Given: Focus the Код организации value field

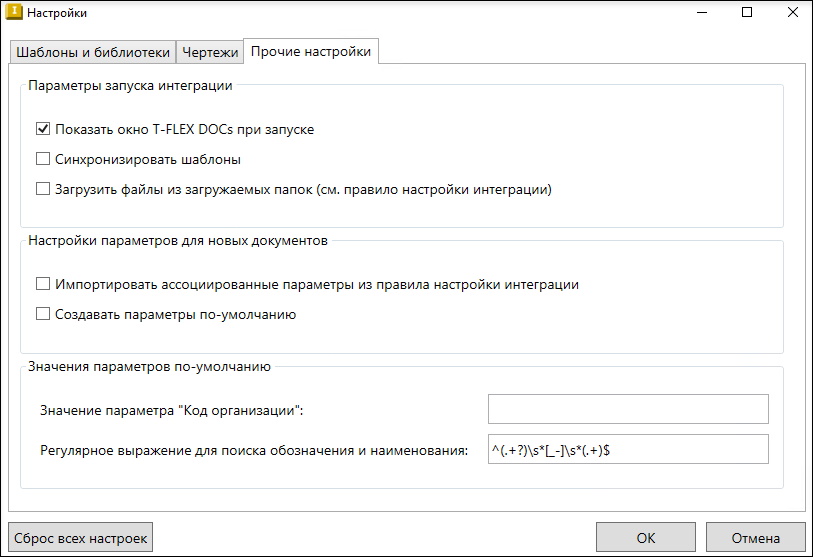Looking at the screenshot, I should click(628, 409).
